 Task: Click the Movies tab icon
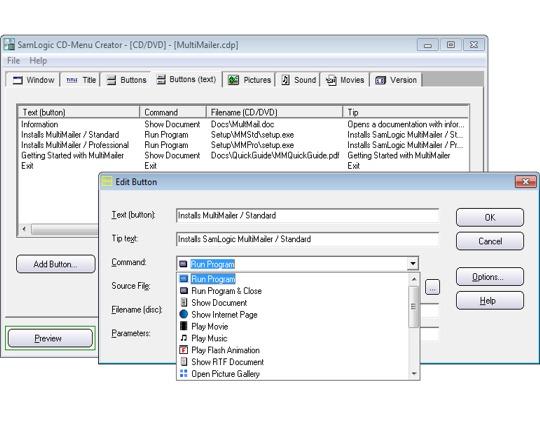click(331, 80)
